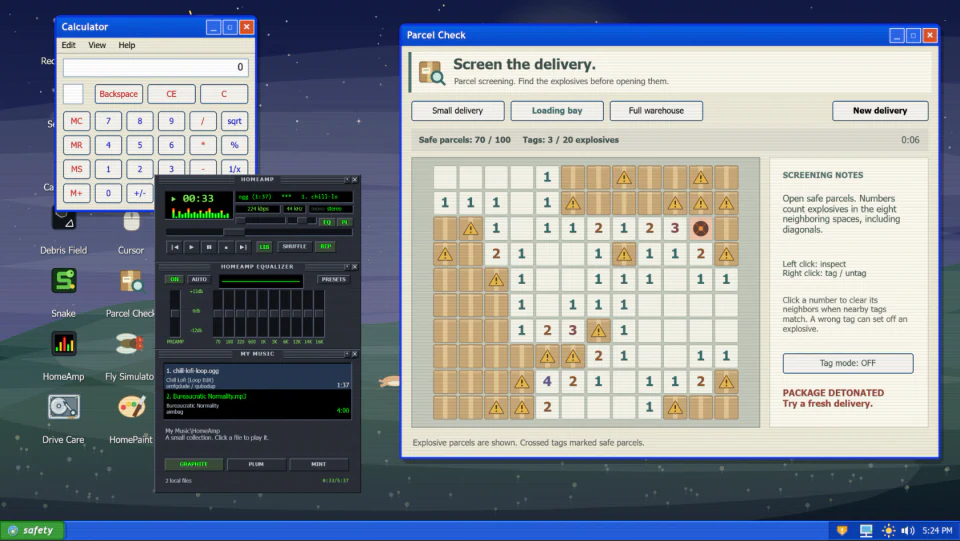Skip to previous track in HomeAmp
The image size is (960, 541).
[174, 247]
